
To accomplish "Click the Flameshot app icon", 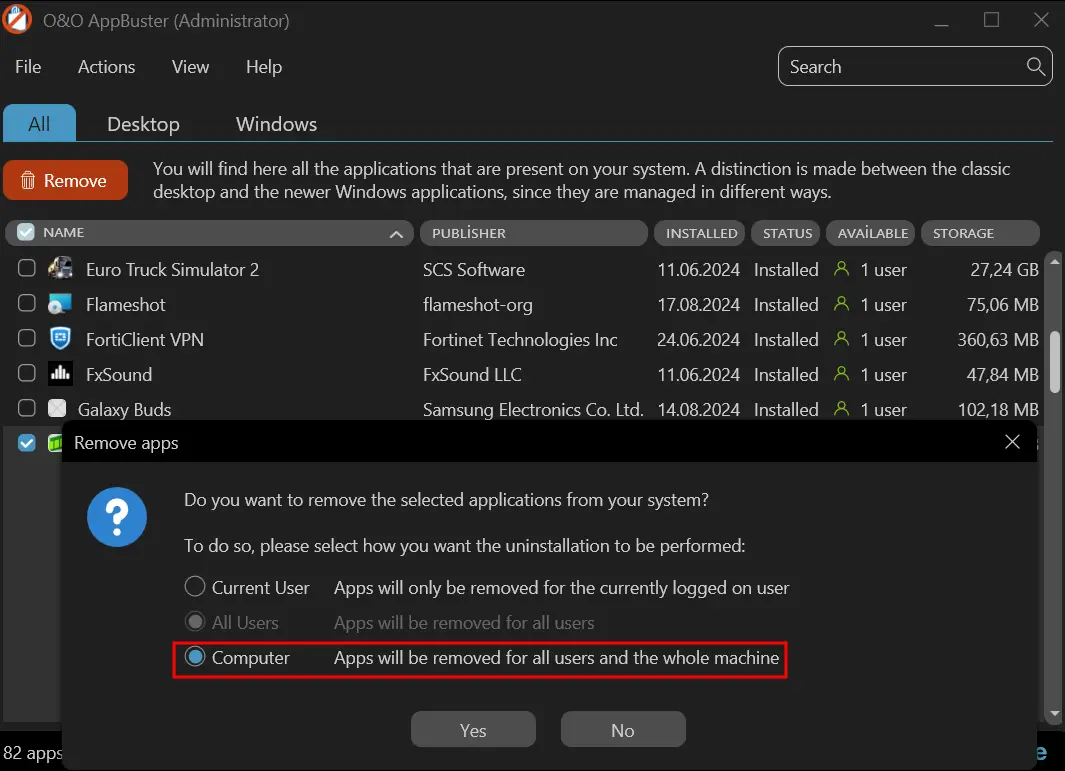I will (x=60, y=304).
